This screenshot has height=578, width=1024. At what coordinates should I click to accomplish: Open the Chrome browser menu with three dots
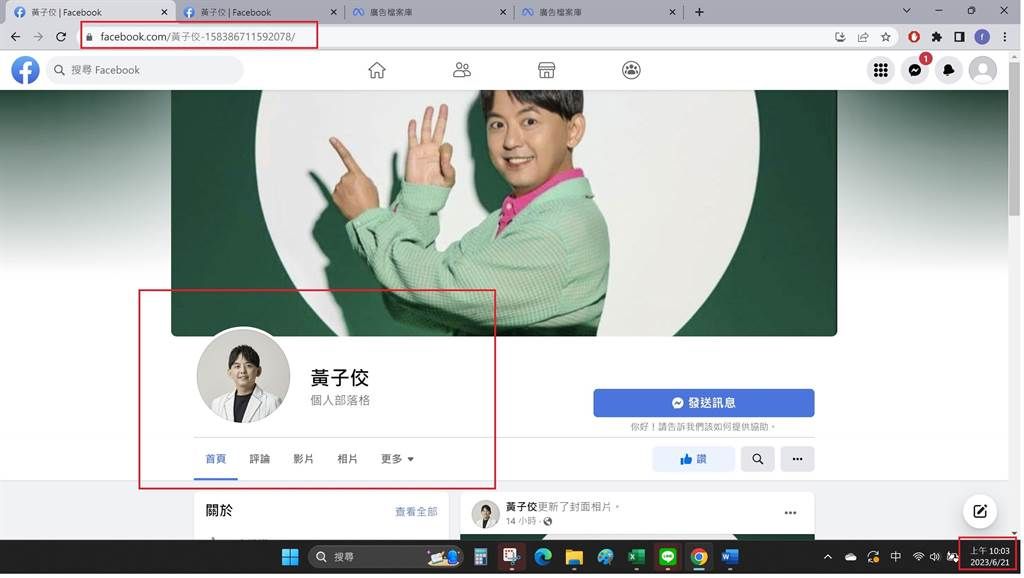pos(1004,36)
